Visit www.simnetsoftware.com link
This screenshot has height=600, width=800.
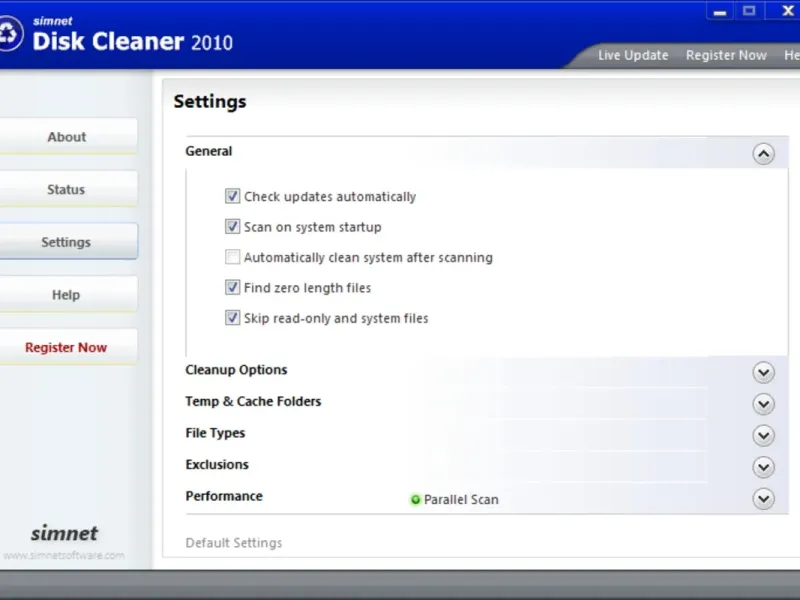point(63,555)
